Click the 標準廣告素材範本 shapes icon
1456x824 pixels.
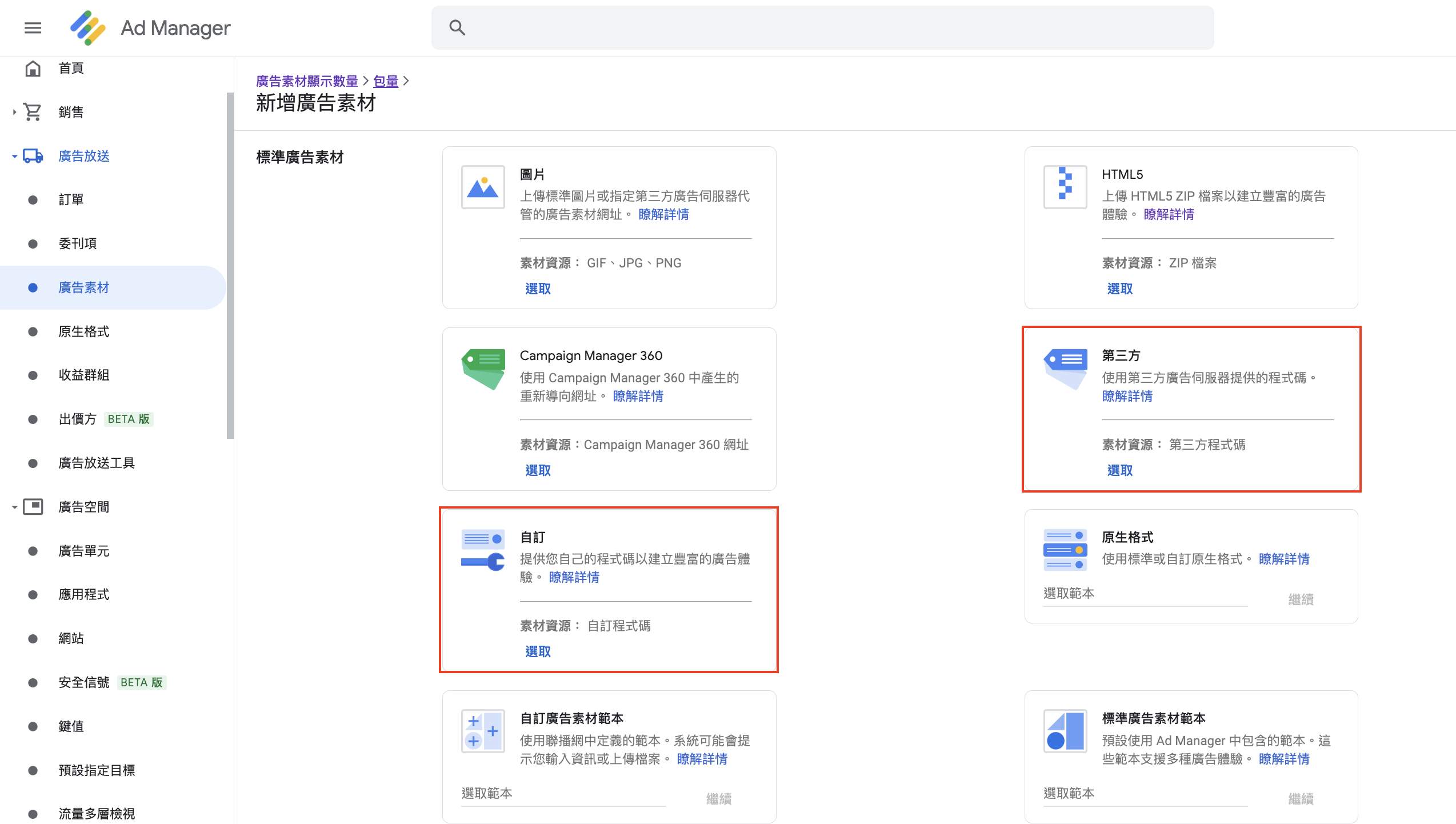pos(1065,731)
